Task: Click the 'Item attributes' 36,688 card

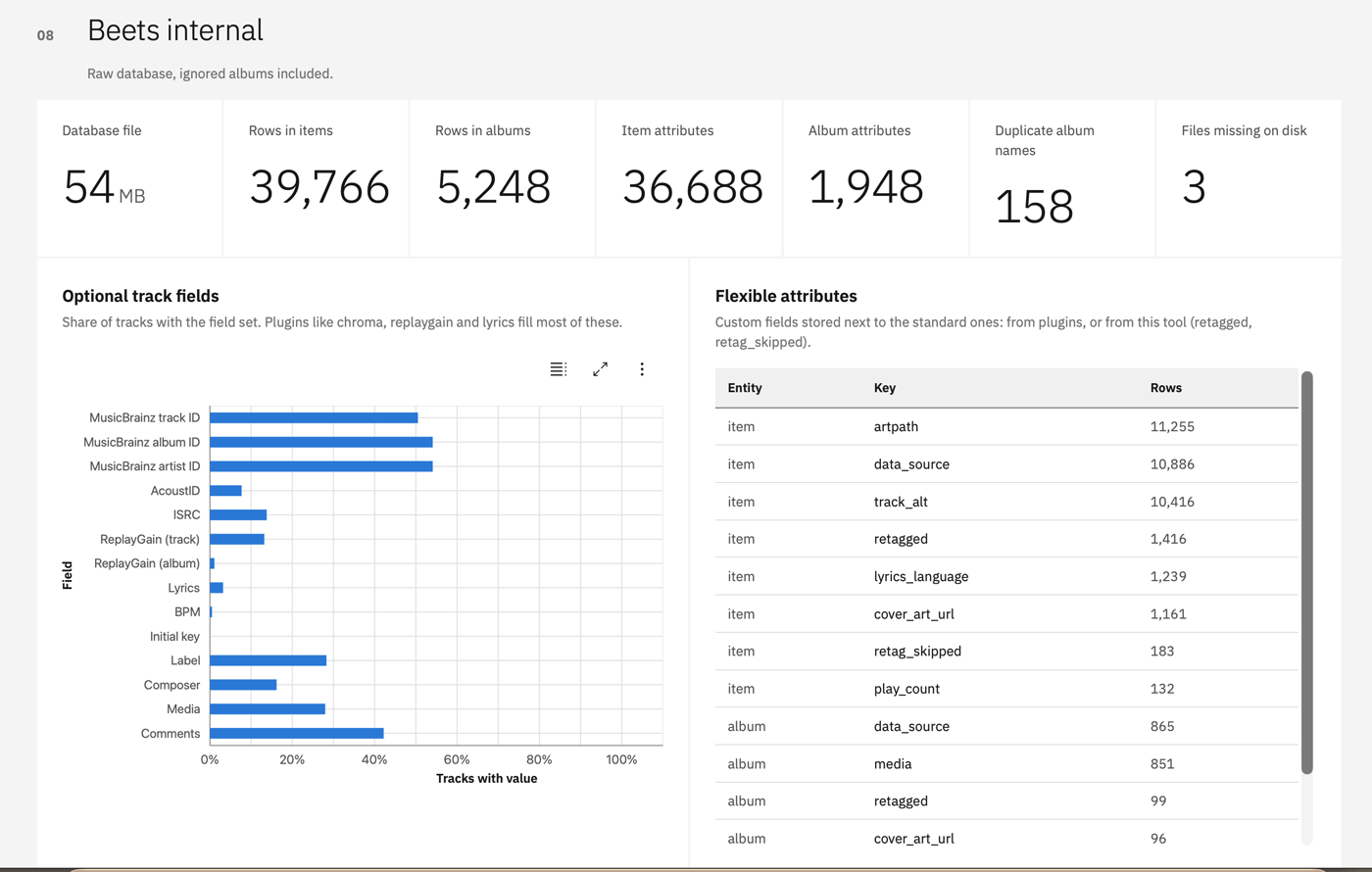Action: 689,177
